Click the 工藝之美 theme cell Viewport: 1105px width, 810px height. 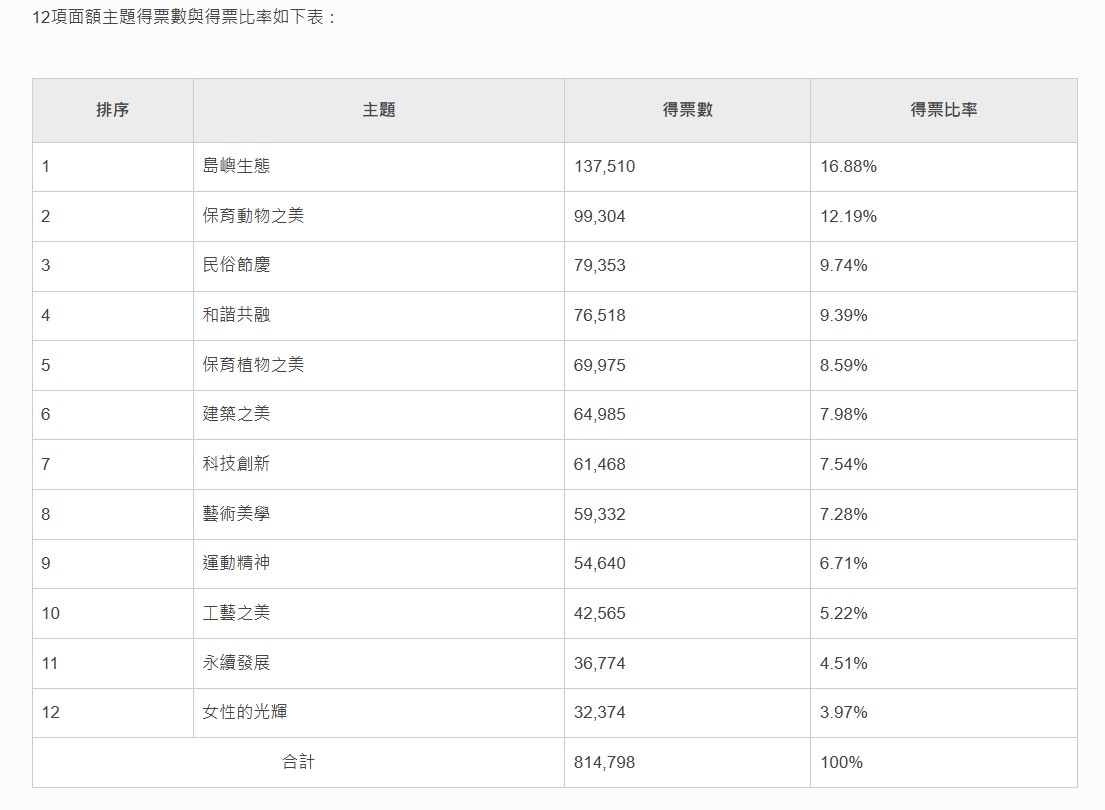(236, 613)
